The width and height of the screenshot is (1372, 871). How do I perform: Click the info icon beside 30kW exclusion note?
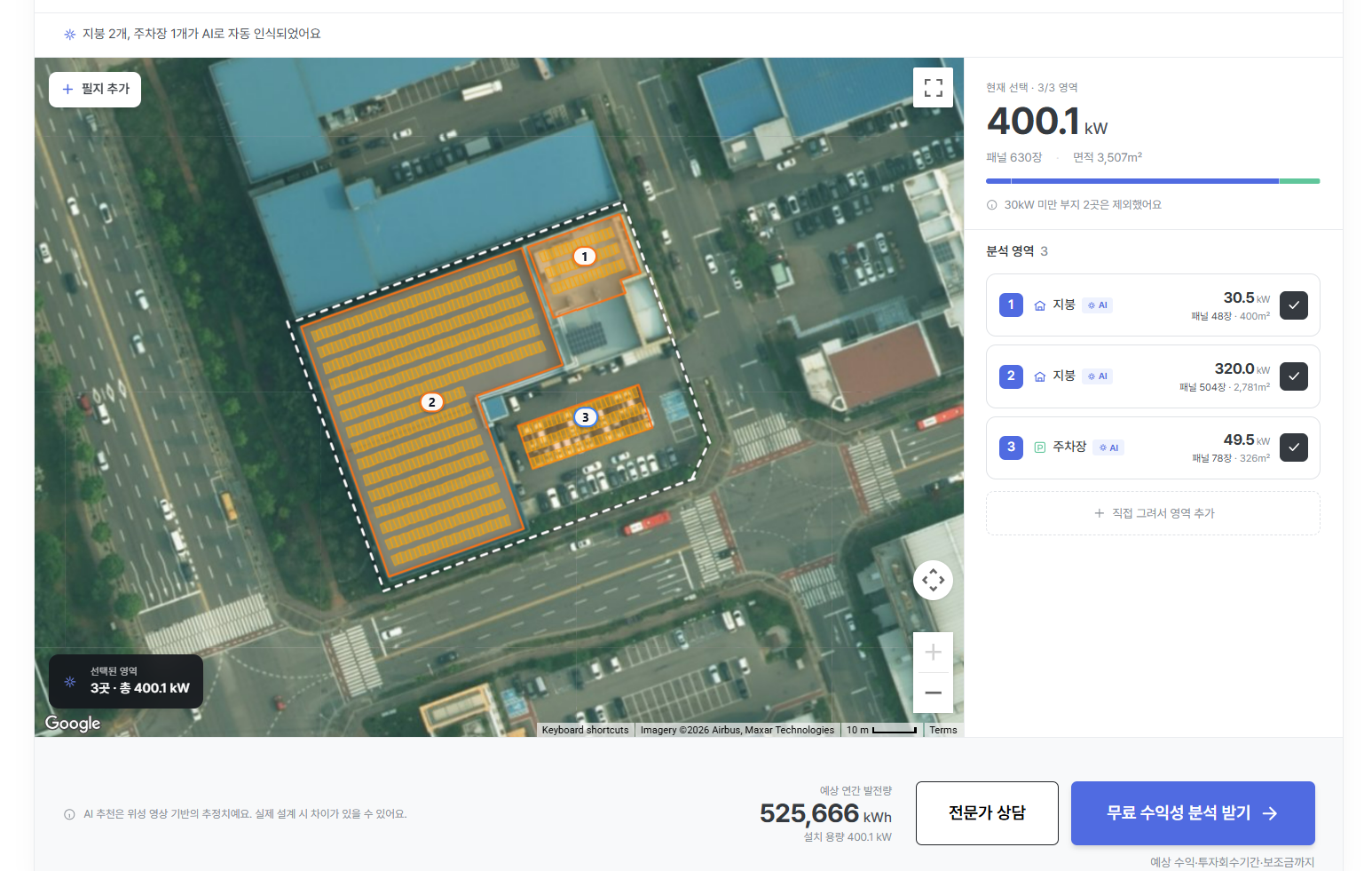992,205
